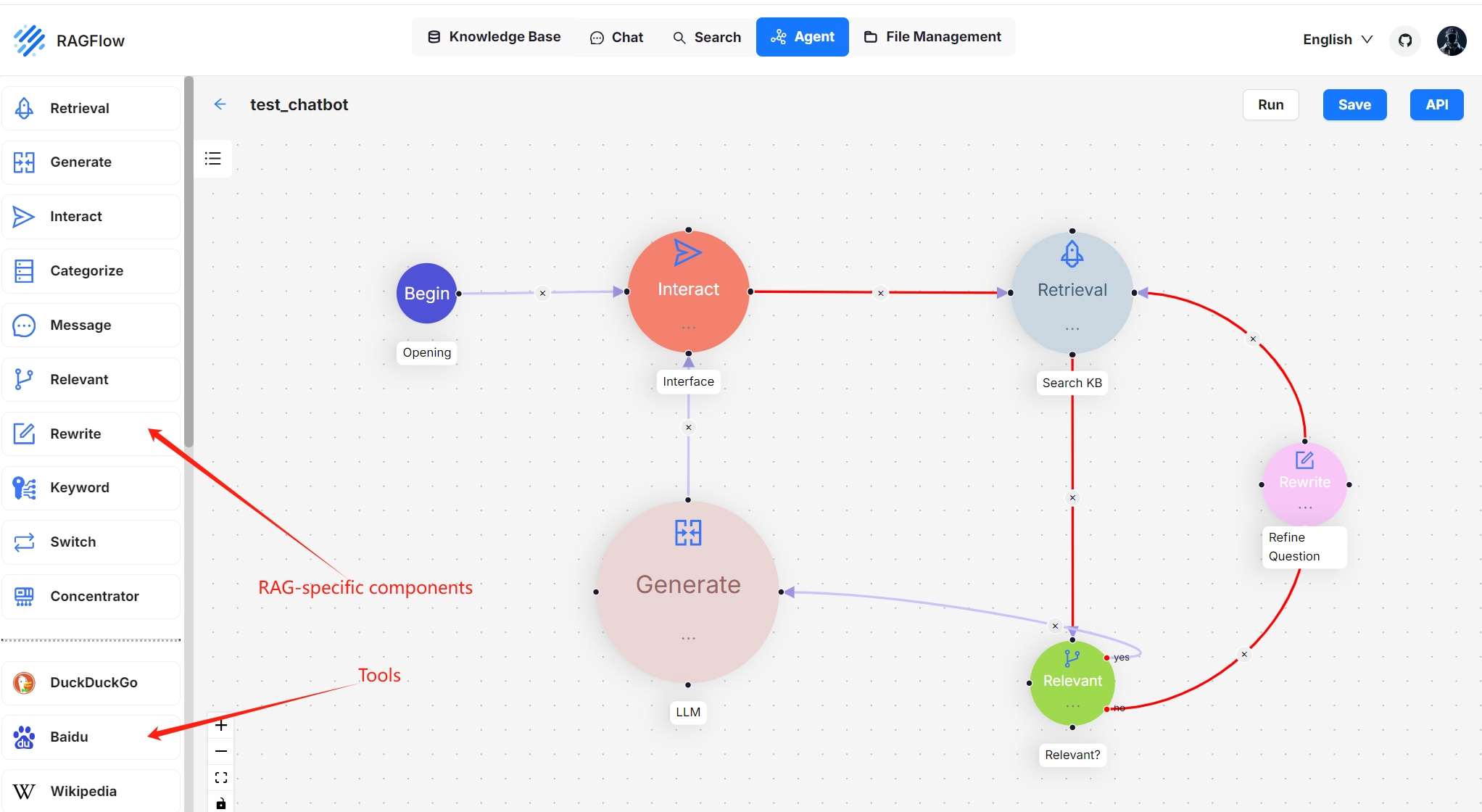Switch to the File Management tab
Viewport: 1482px width, 812px height.
[932, 37]
